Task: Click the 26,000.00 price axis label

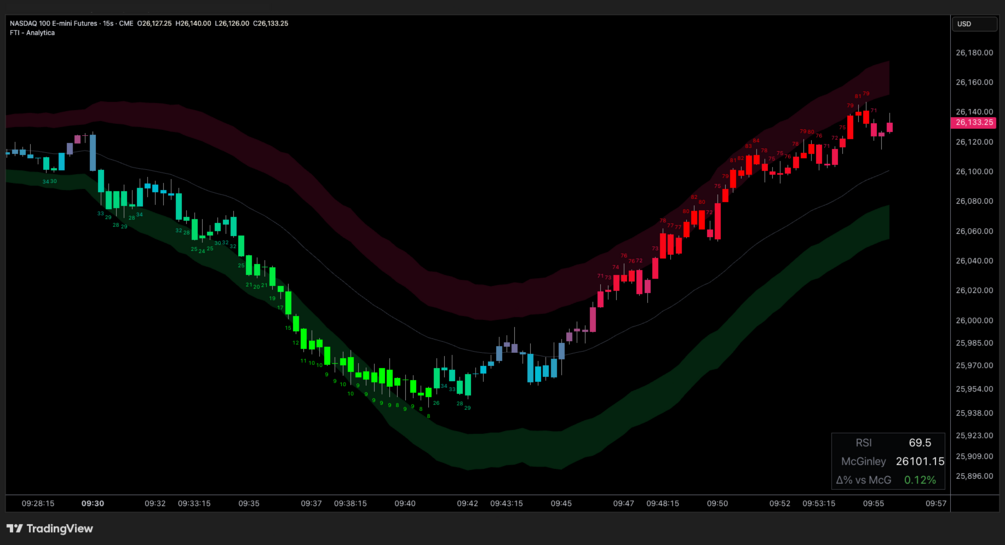Action: [x=974, y=320]
